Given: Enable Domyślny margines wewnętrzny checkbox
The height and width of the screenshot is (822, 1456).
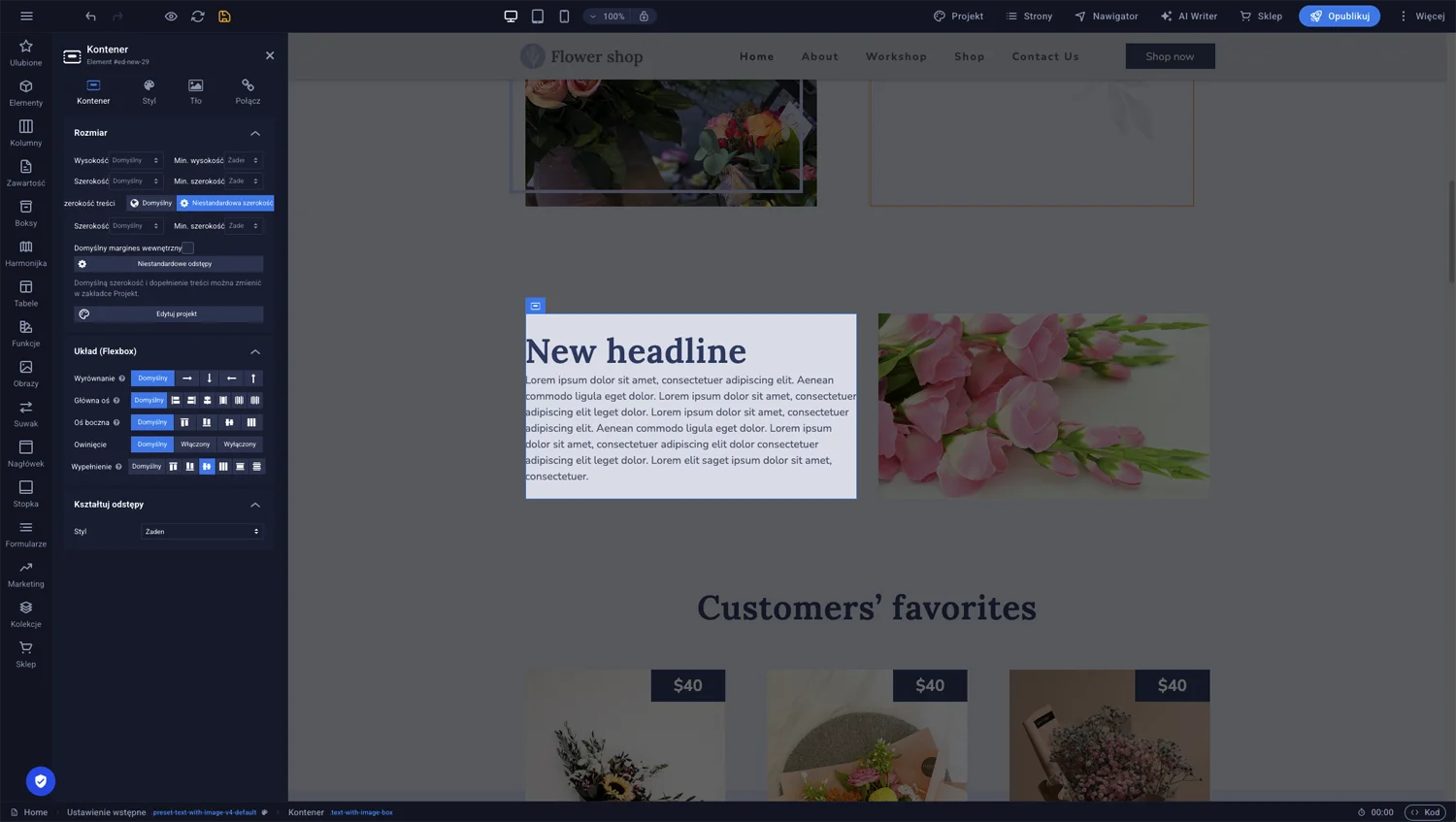Looking at the screenshot, I should [x=188, y=248].
